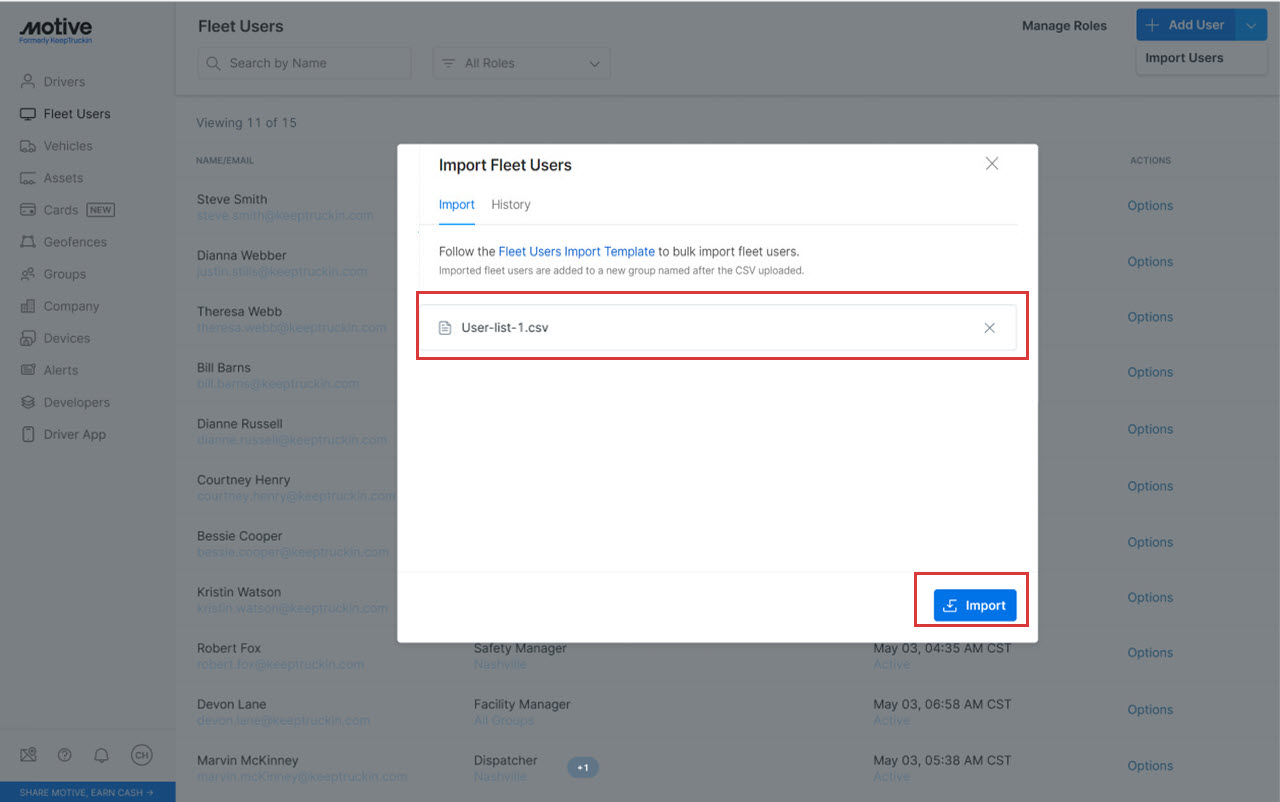The image size is (1280, 802).
Task: Click the Alerts sidebar icon
Action: point(28,370)
